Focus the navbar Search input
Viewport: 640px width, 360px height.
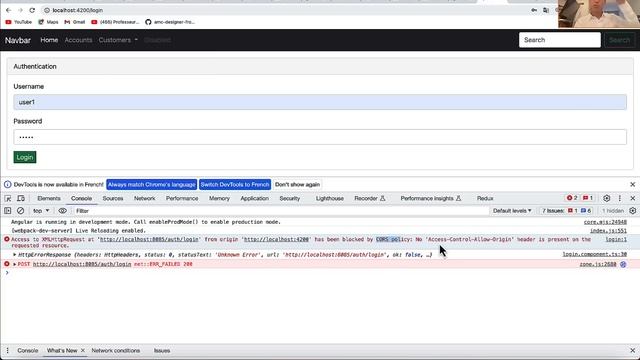tap(560, 40)
